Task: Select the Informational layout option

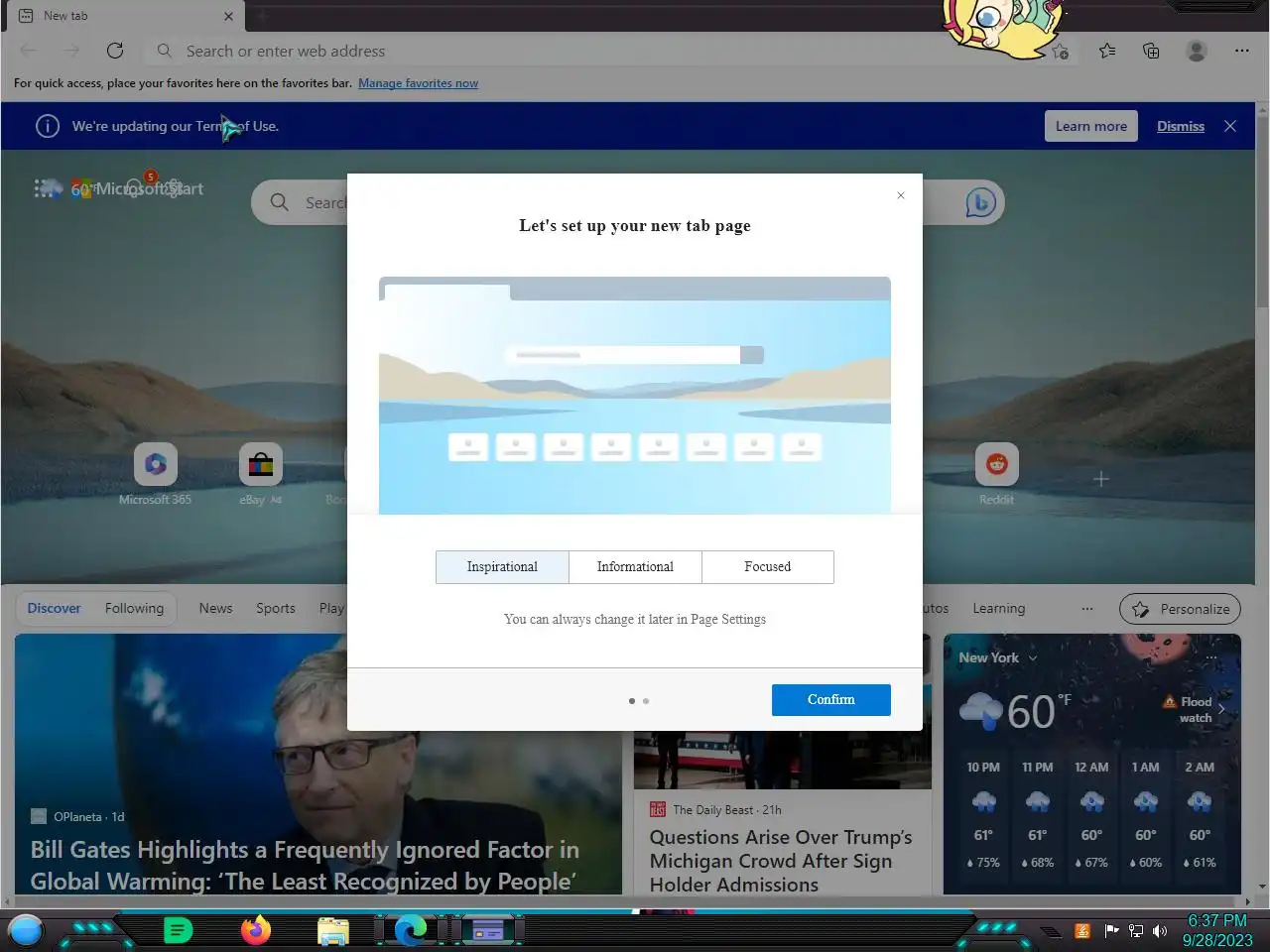Action: 635,567
